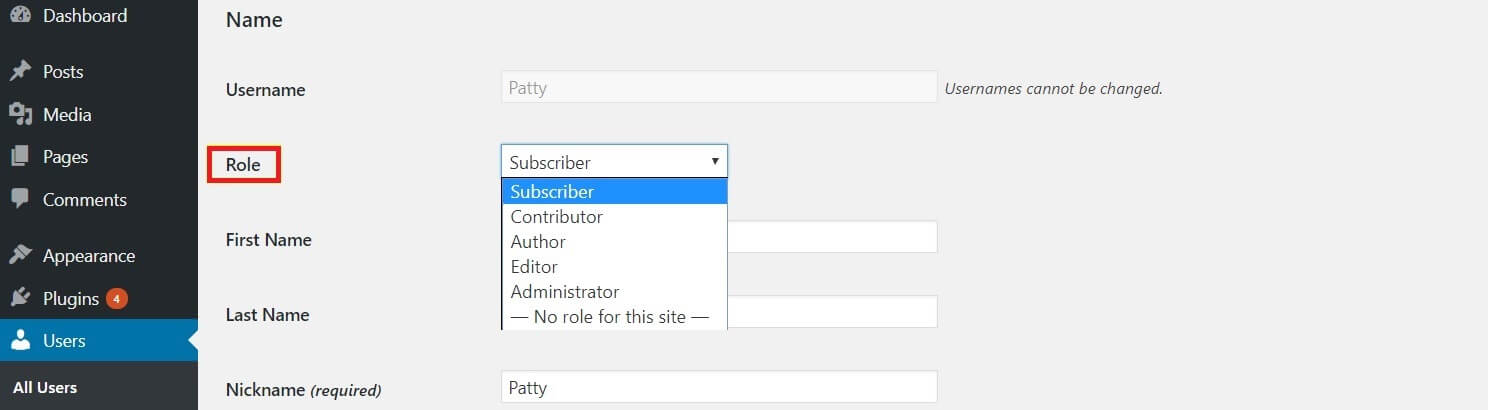Click the Comments speech bubble icon
The width and height of the screenshot is (1488, 410).
[20, 199]
